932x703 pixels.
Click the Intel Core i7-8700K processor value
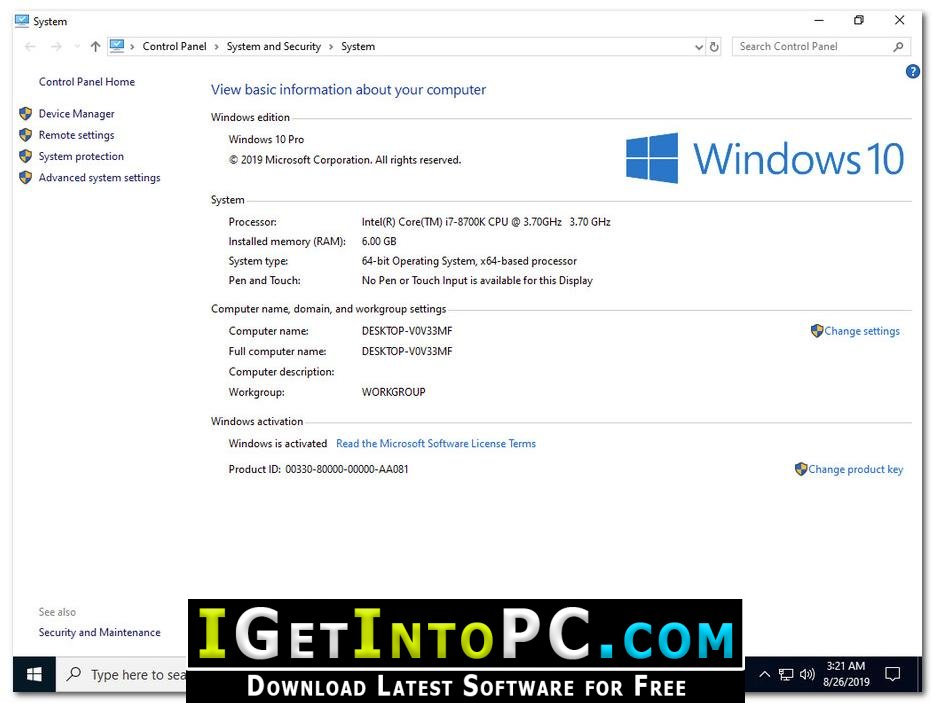pos(486,222)
